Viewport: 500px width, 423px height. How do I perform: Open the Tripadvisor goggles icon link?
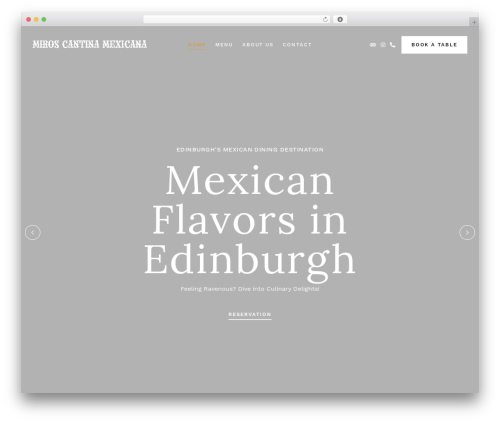click(373, 45)
